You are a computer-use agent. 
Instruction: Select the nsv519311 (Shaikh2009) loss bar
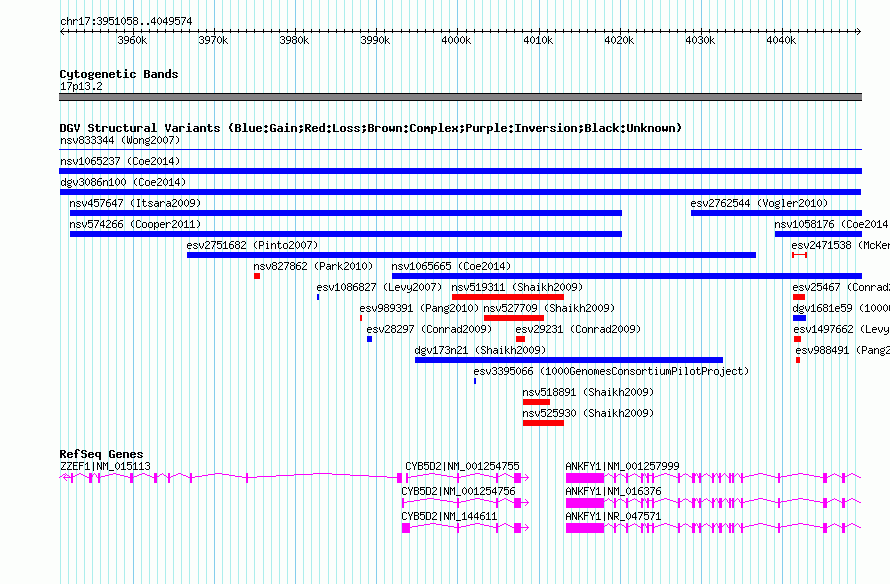[508, 297]
